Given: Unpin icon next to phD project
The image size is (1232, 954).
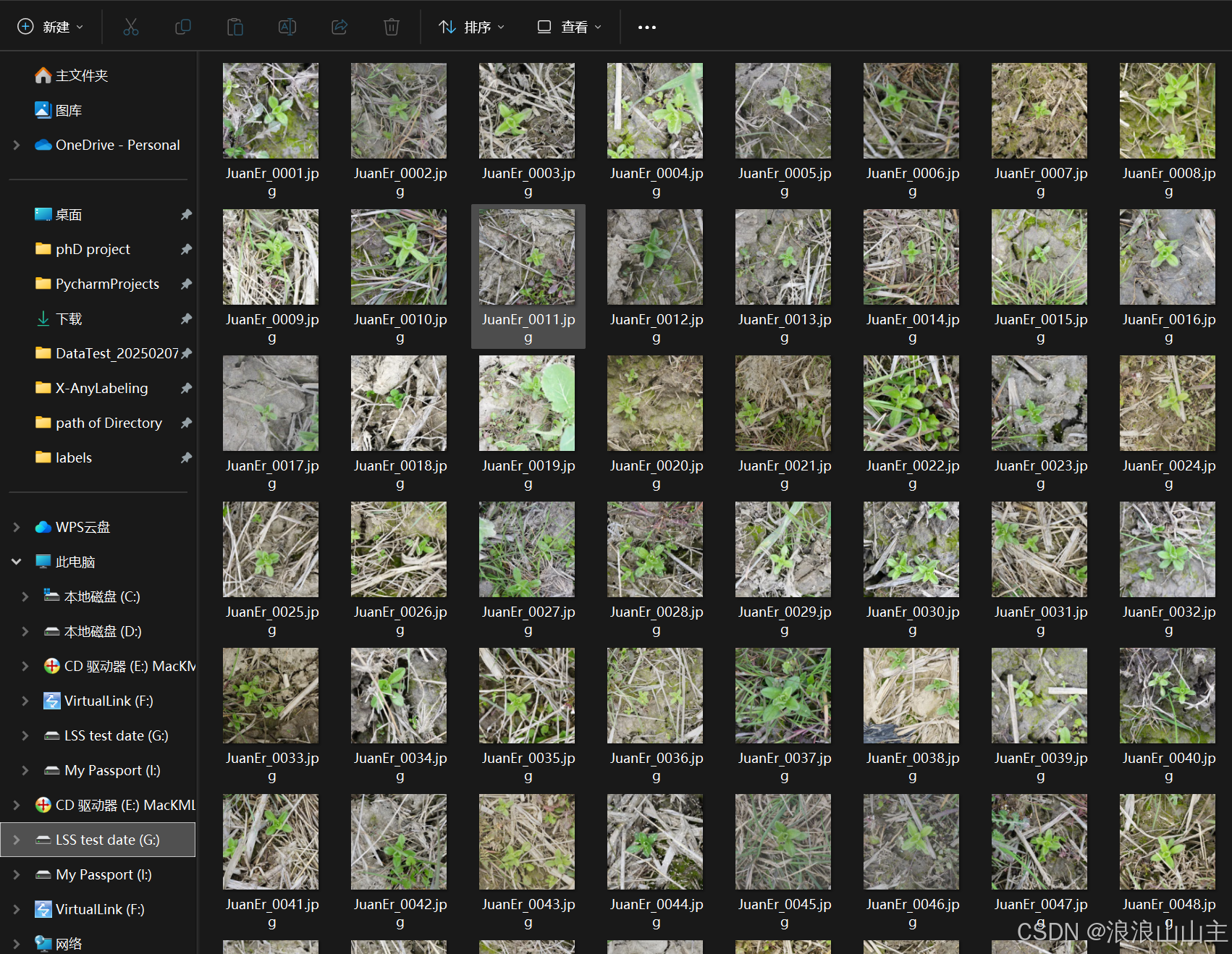Looking at the screenshot, I should [186, 249].
